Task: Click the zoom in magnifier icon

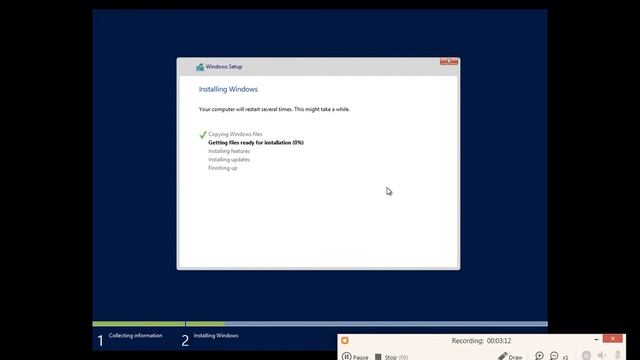Action: point(539,356)
